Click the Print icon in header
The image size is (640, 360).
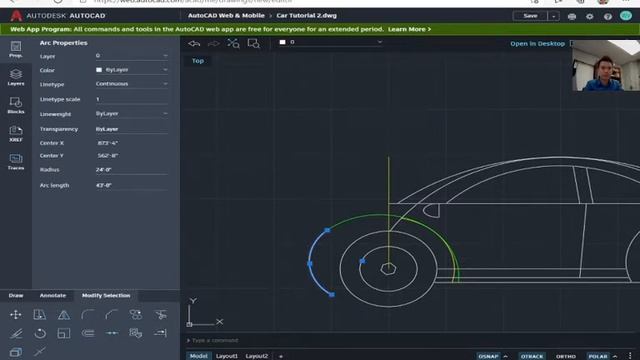tap(572, 16)
